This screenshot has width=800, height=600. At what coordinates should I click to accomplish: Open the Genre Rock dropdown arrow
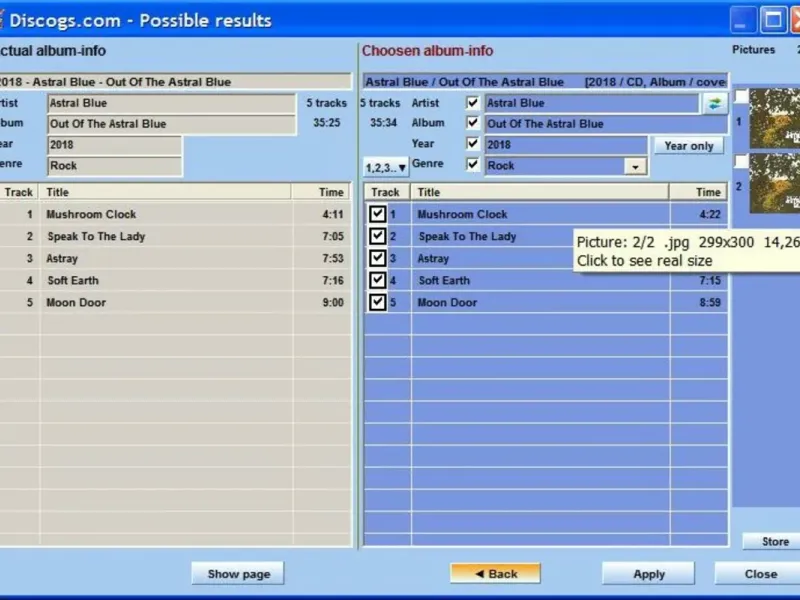(x=635, y=166)
